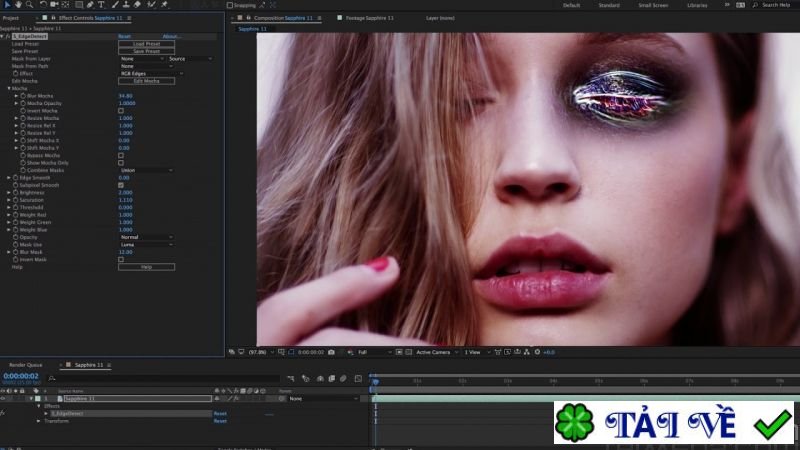Click the Blur Mocha stopwatch icon

[22, 96]
